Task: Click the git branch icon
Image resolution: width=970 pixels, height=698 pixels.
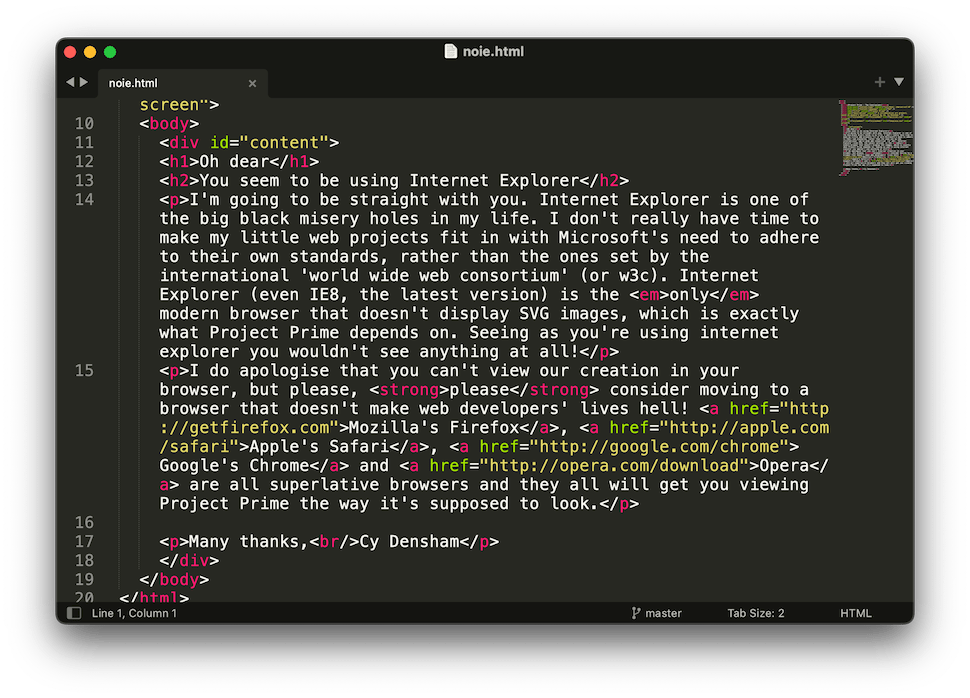Action: pyautogui.click(x=635, y=613)
